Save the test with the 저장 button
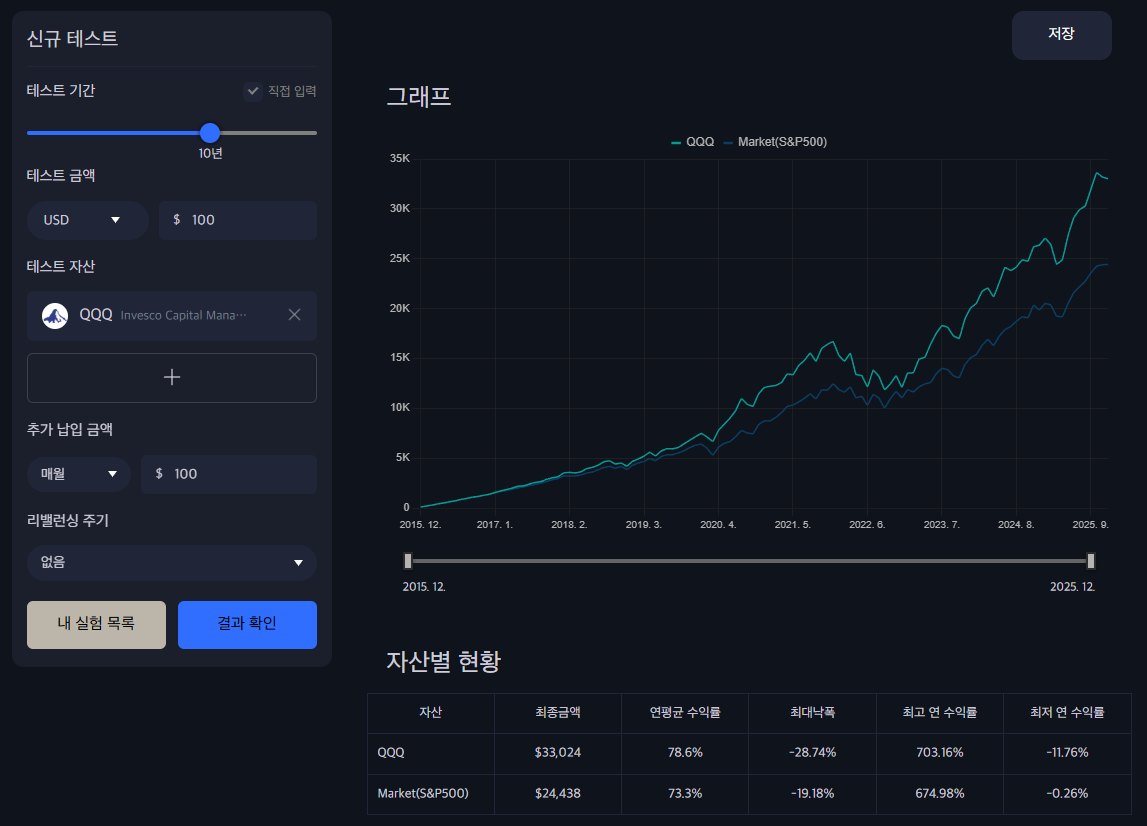Image resolution: width=1147 pixels, height=826 pixels. [1061, 35]
